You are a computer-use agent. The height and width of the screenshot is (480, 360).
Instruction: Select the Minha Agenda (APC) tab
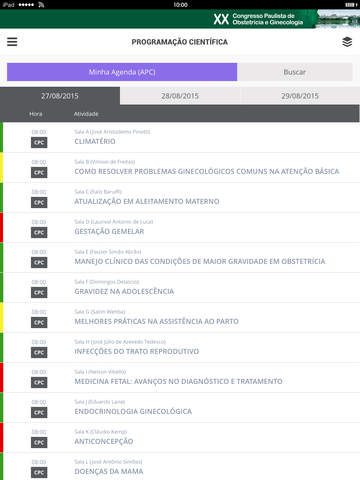click(x=122, y=72)
